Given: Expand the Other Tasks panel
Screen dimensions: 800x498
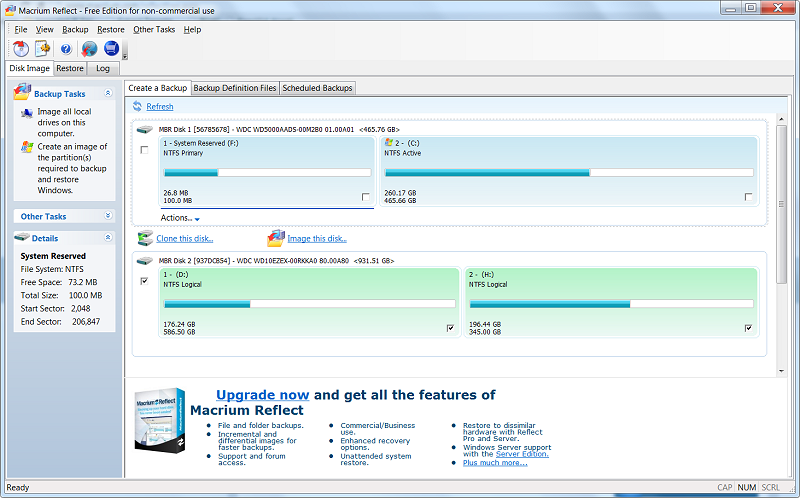Looking at the screenshot, I should click(108, 215).
